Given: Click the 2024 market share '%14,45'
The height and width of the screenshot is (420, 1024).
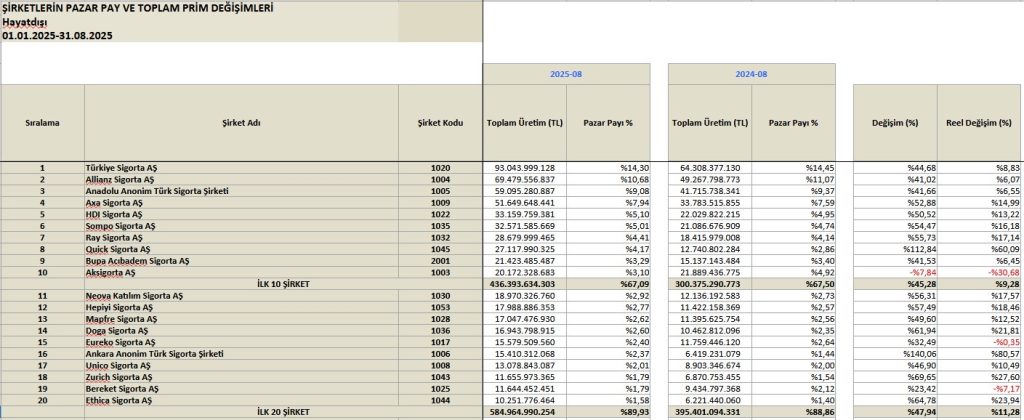Looking at the screenshot, I should [793, 168].
